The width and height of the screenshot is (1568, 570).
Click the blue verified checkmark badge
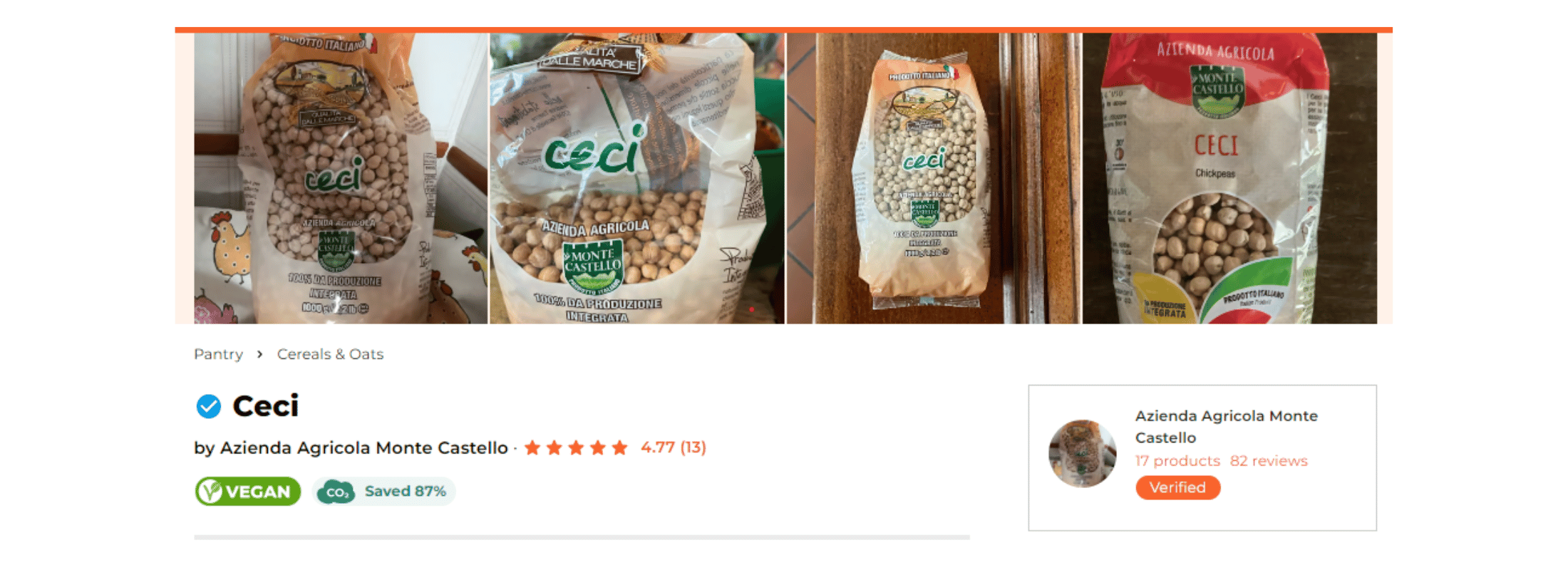pos(209,406)
